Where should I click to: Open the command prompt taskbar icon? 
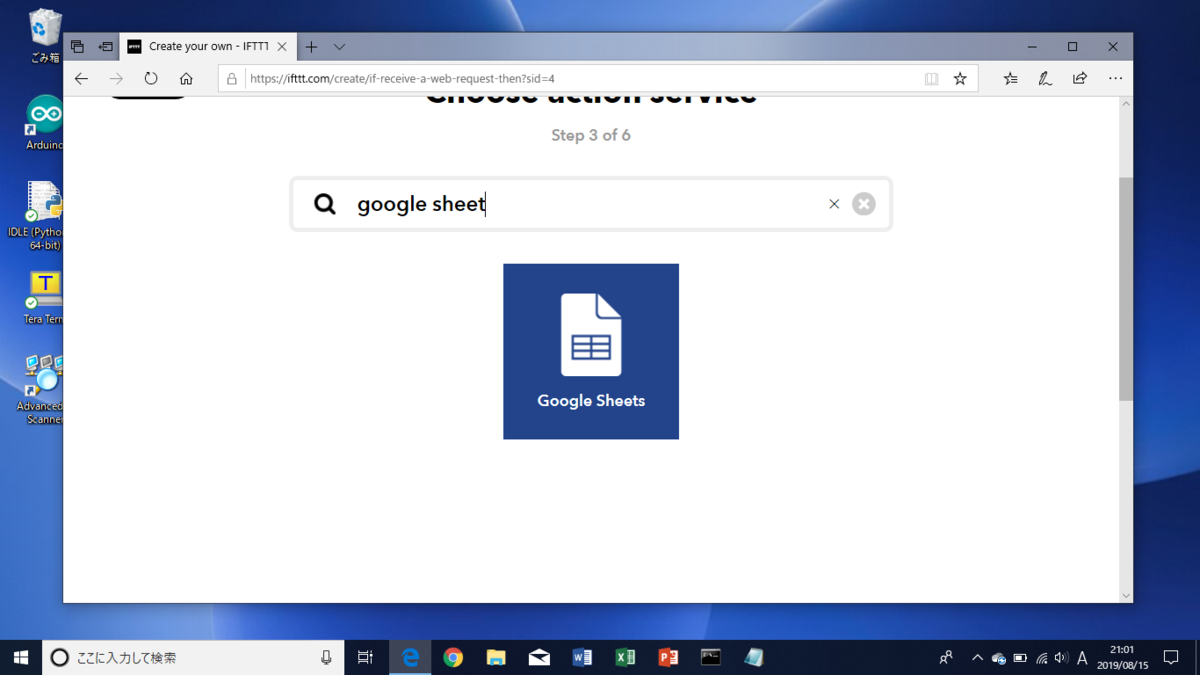[x=711, y=657]
